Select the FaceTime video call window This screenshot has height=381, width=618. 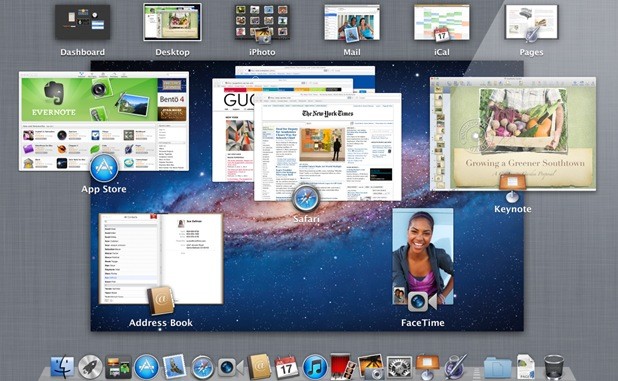[x=423, y=256]
